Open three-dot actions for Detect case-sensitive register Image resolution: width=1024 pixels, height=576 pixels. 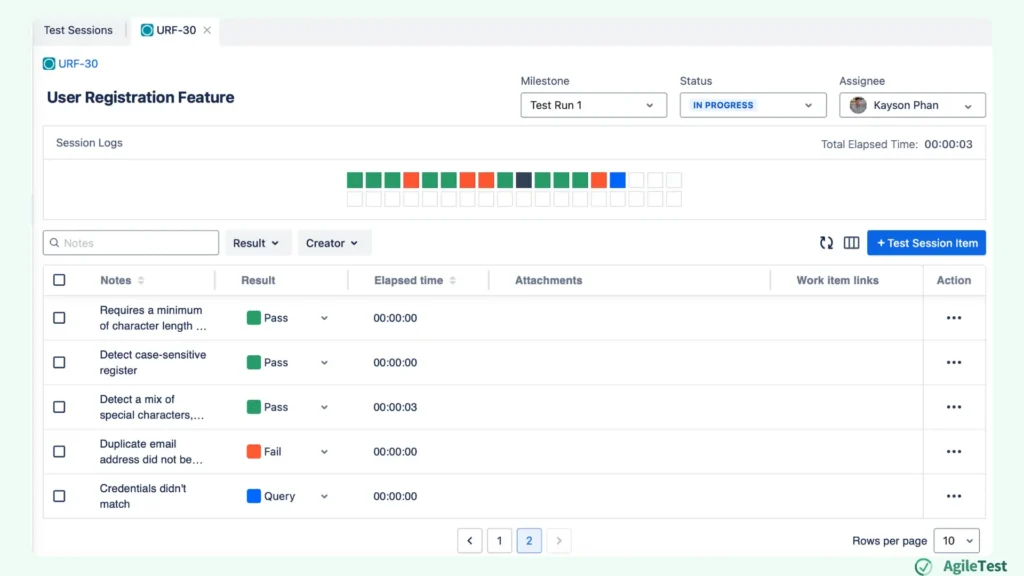[953, 363]
